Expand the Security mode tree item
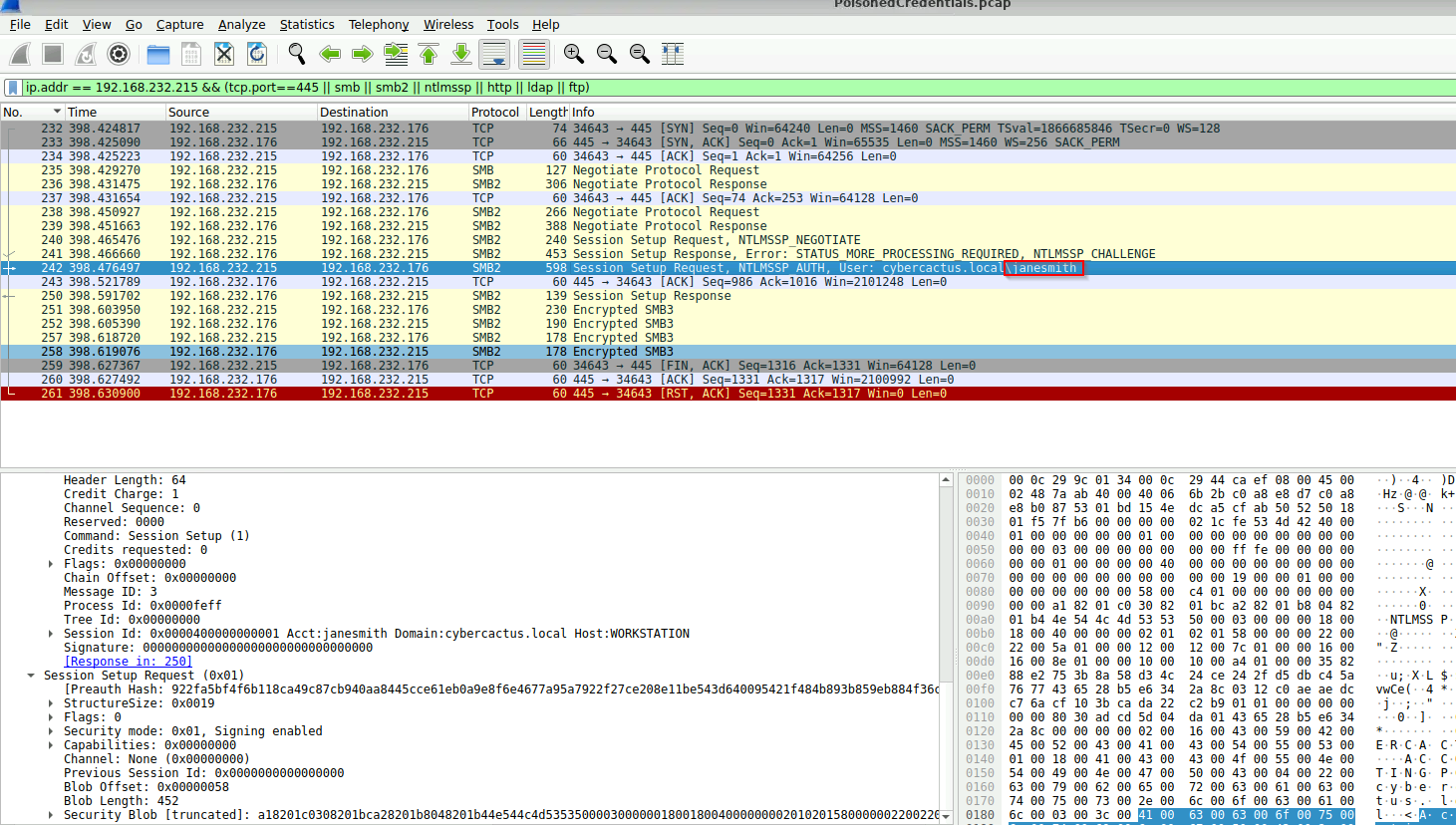This screenshot has width=1456, height=825. pos(51,731)
